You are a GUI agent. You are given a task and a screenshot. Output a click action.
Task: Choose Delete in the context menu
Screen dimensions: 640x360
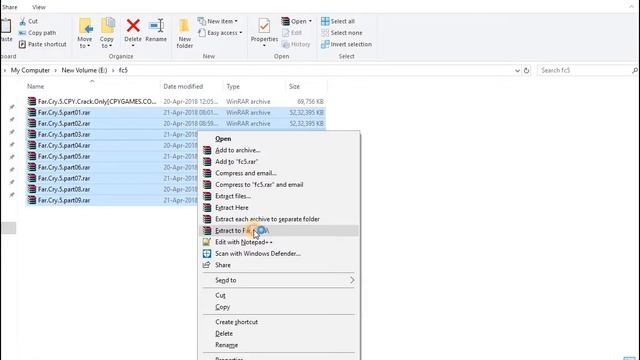pyautogui.click(x=279, y=333)
